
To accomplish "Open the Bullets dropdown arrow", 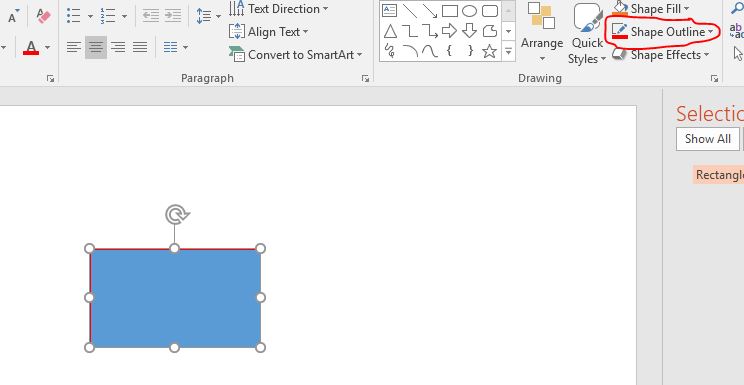I will coord(90,17).
